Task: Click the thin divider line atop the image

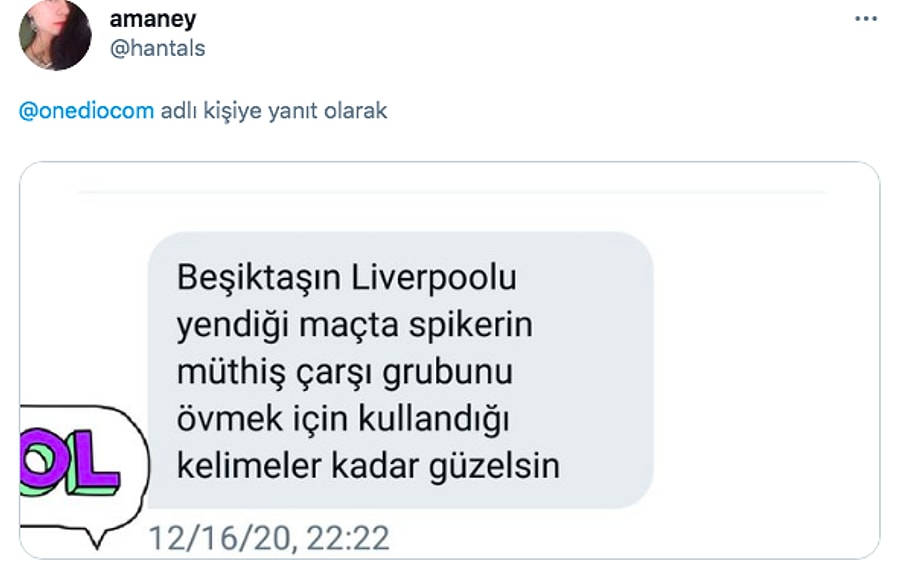Action: pyautogui.click(x=451, y=192)
